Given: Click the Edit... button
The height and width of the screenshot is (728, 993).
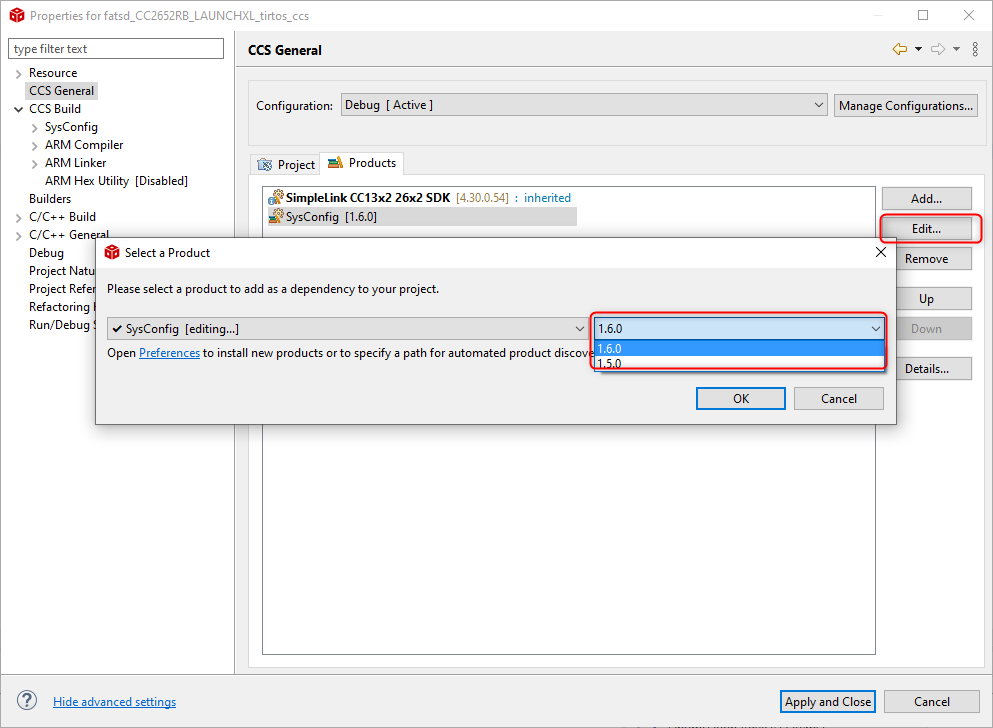Looking at the screenshot, I should coord(927,229).
